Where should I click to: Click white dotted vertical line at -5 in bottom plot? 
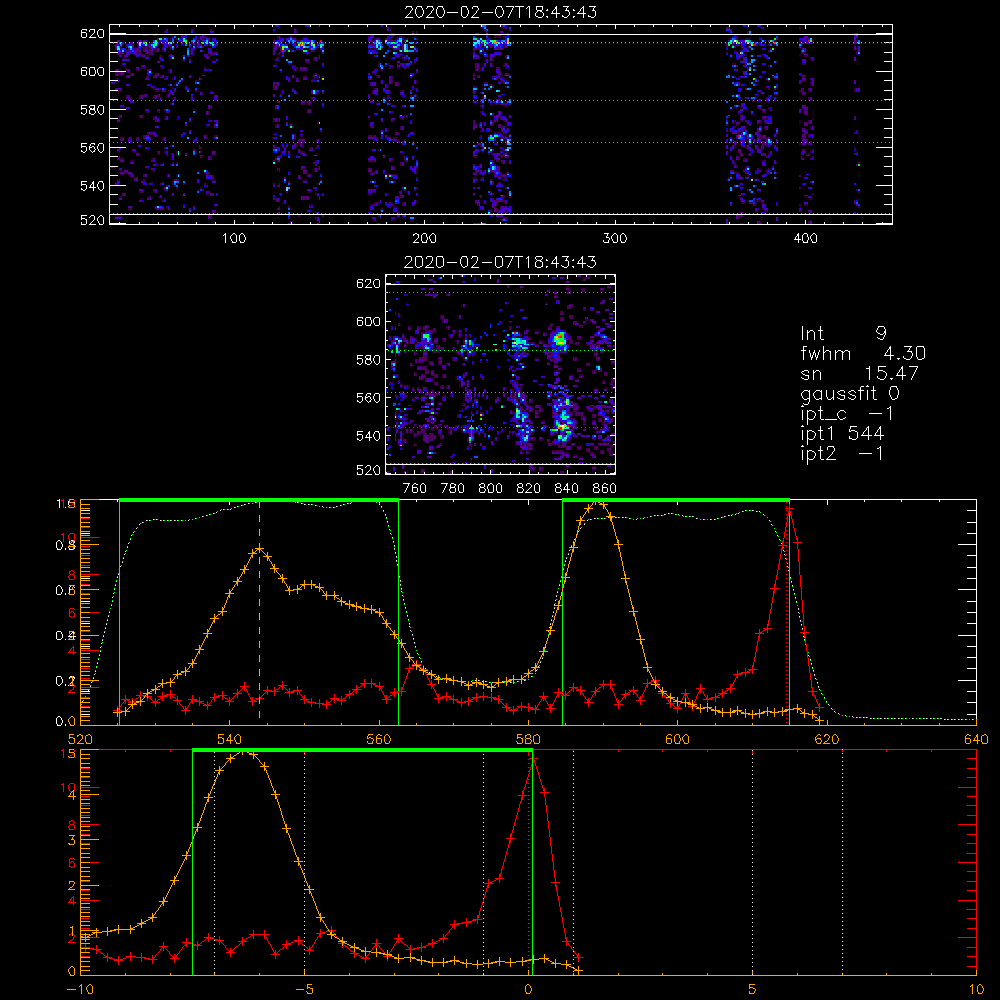coord(304,862)
